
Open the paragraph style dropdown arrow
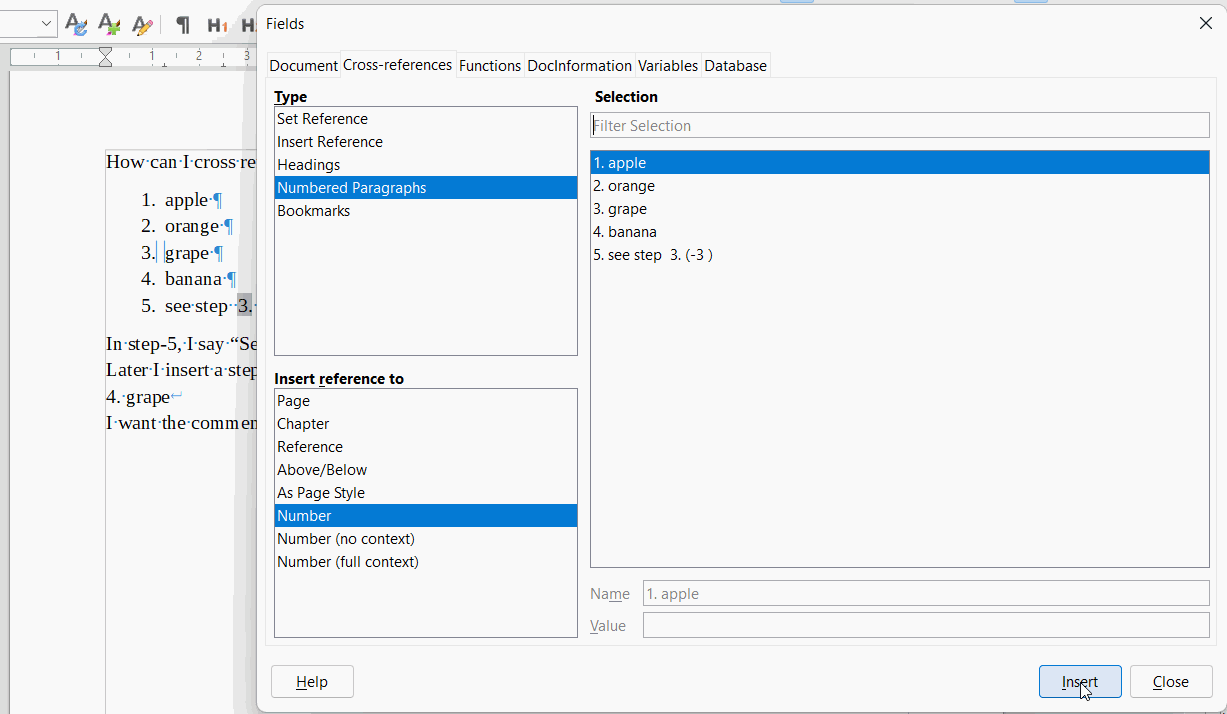(46, 24)
